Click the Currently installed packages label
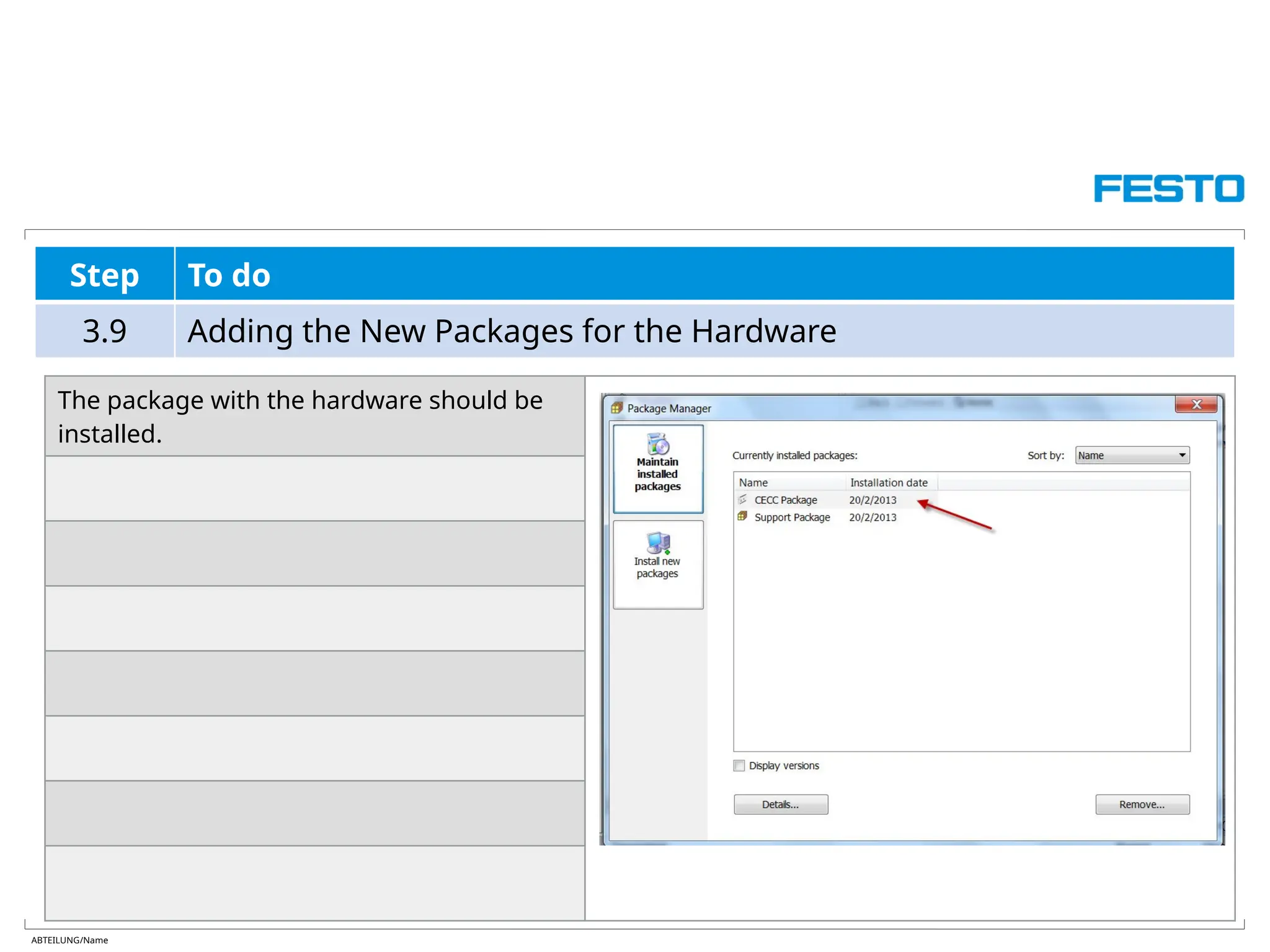The image size is (1270, 952). 795,456
